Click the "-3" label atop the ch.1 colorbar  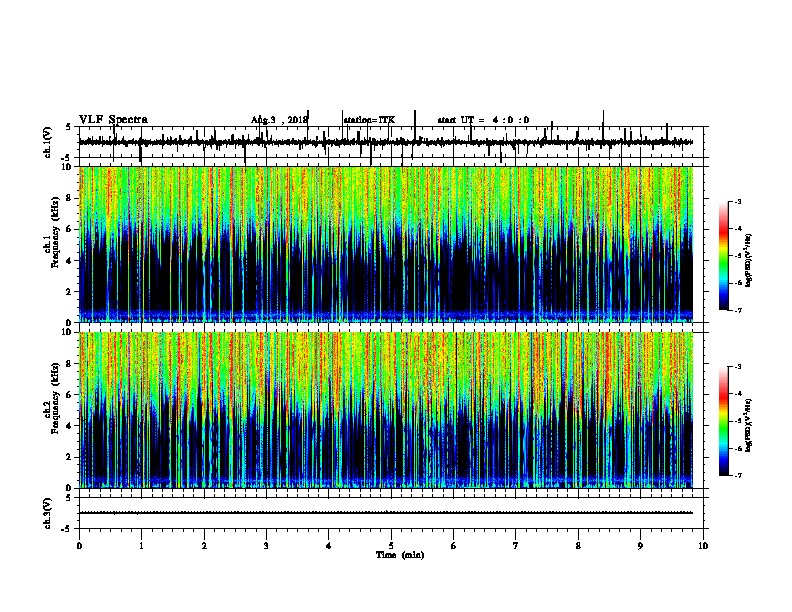point(738,202)
